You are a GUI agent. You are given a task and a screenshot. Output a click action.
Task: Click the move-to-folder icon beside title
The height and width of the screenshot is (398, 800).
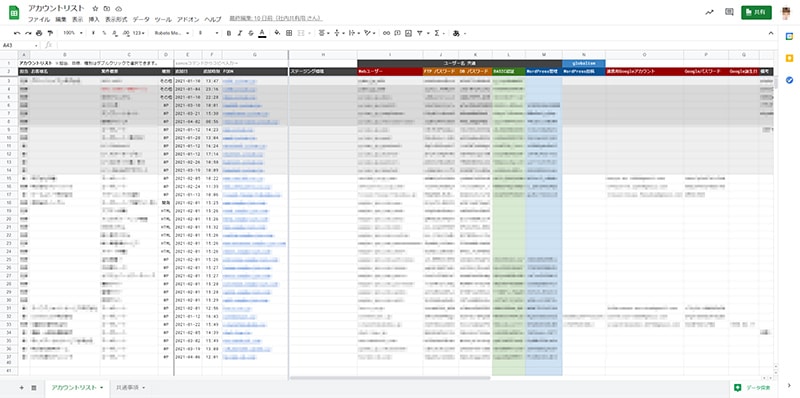click(107, 9)
